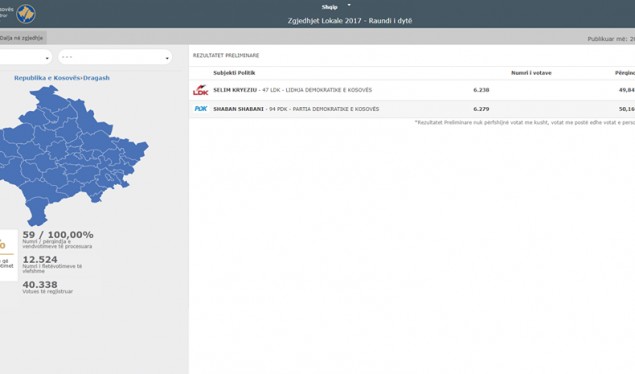Click the LDK party logo
Screen dimensions: 635x374
pyautogui.click(x=200, y=90)
